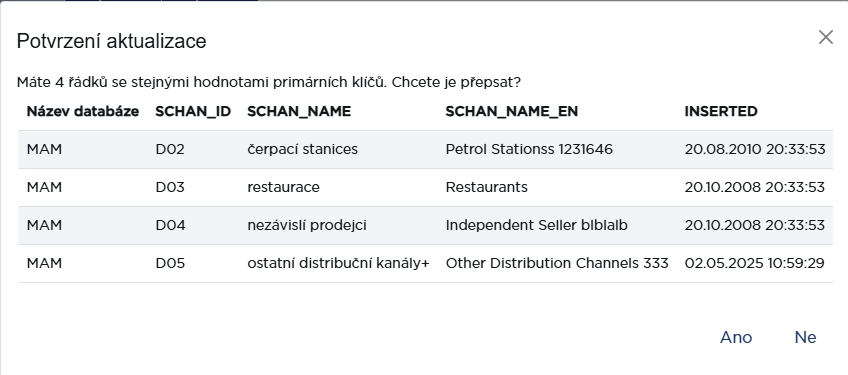Image resolution: width=848 pixels, height=375 pixels.
Task: Click the SCHAN_NAME_EN column header
Action: [512, 111]
